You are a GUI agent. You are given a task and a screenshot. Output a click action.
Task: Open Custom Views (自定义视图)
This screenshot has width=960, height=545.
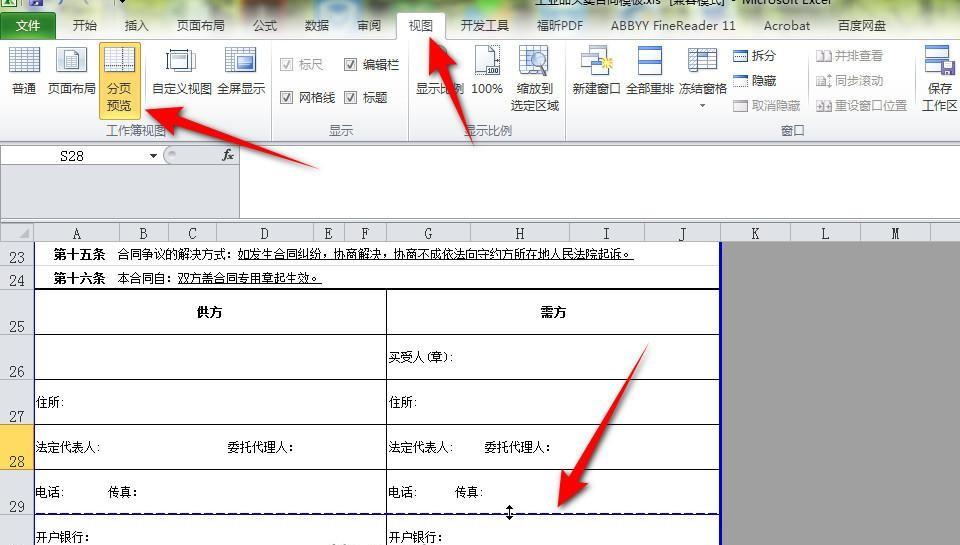[x=181, y=70]
